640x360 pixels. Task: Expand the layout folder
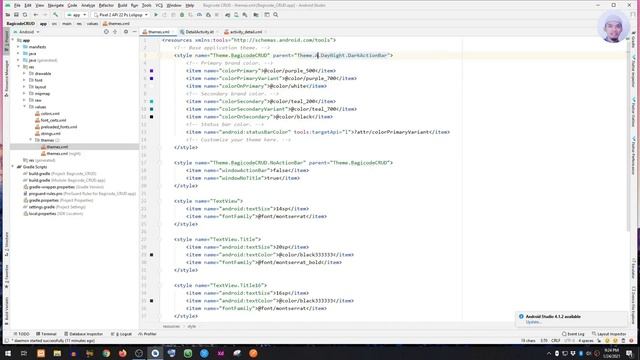click(24, 87)
